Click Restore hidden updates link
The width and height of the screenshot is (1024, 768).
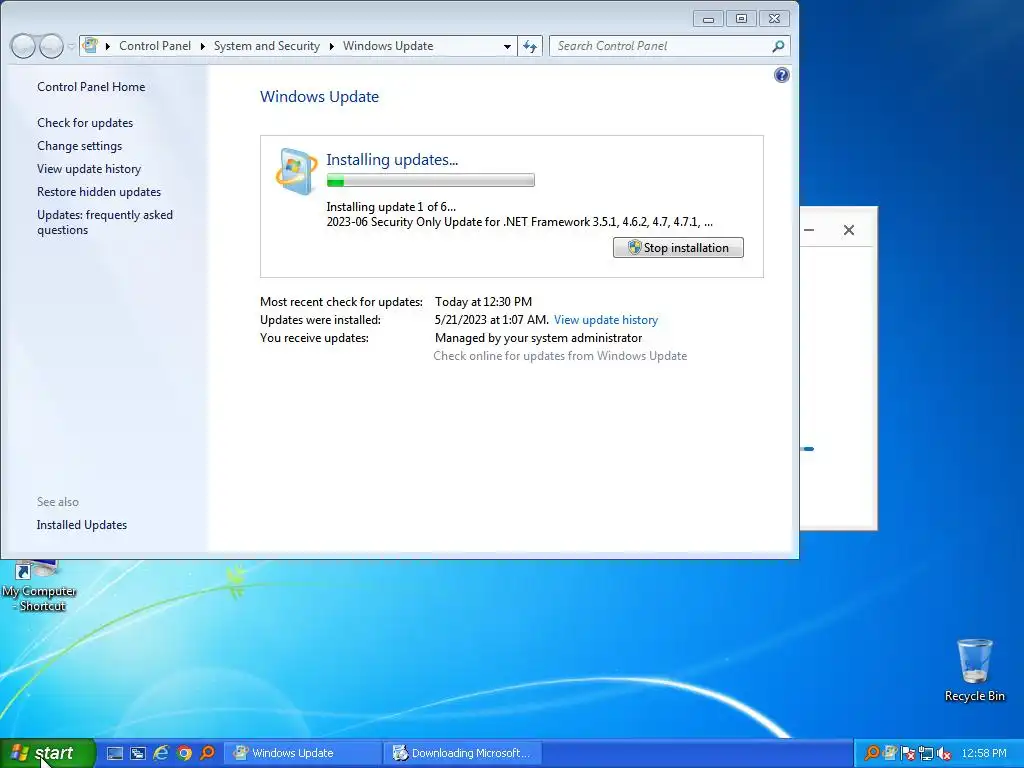click(99, 192)
